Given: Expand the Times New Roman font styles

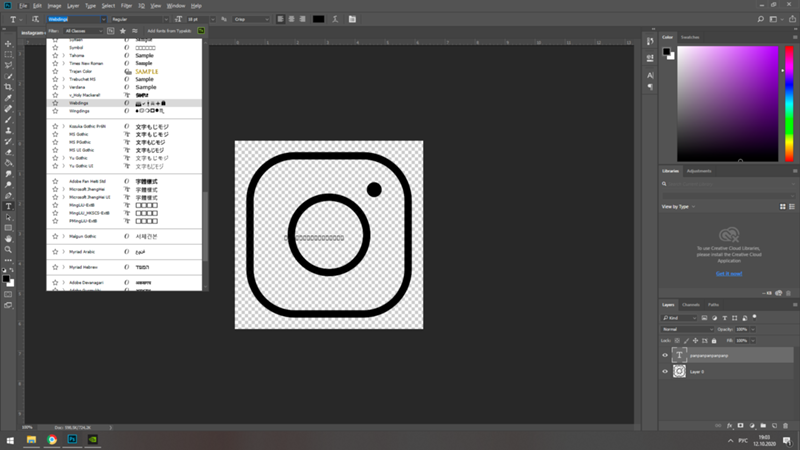Looking at the screenshot, I should (63, 64).
